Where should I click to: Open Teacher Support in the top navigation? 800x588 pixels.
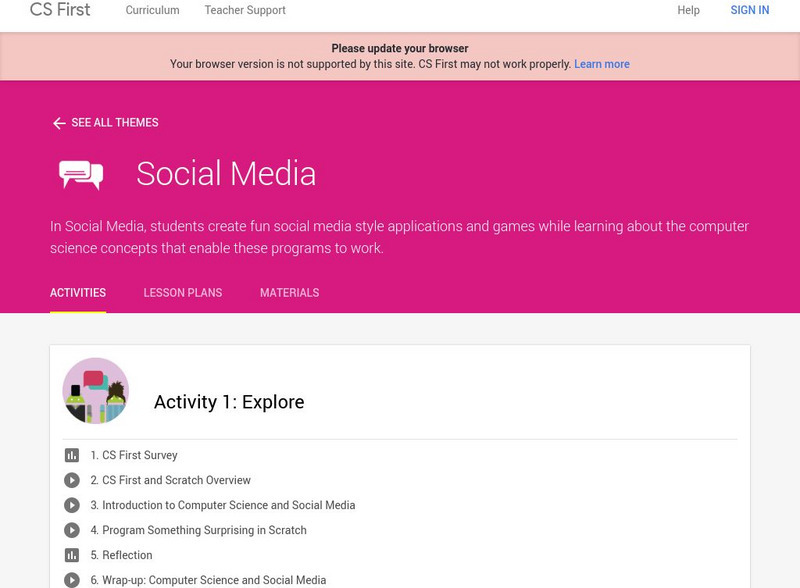[x=245, y=10]
